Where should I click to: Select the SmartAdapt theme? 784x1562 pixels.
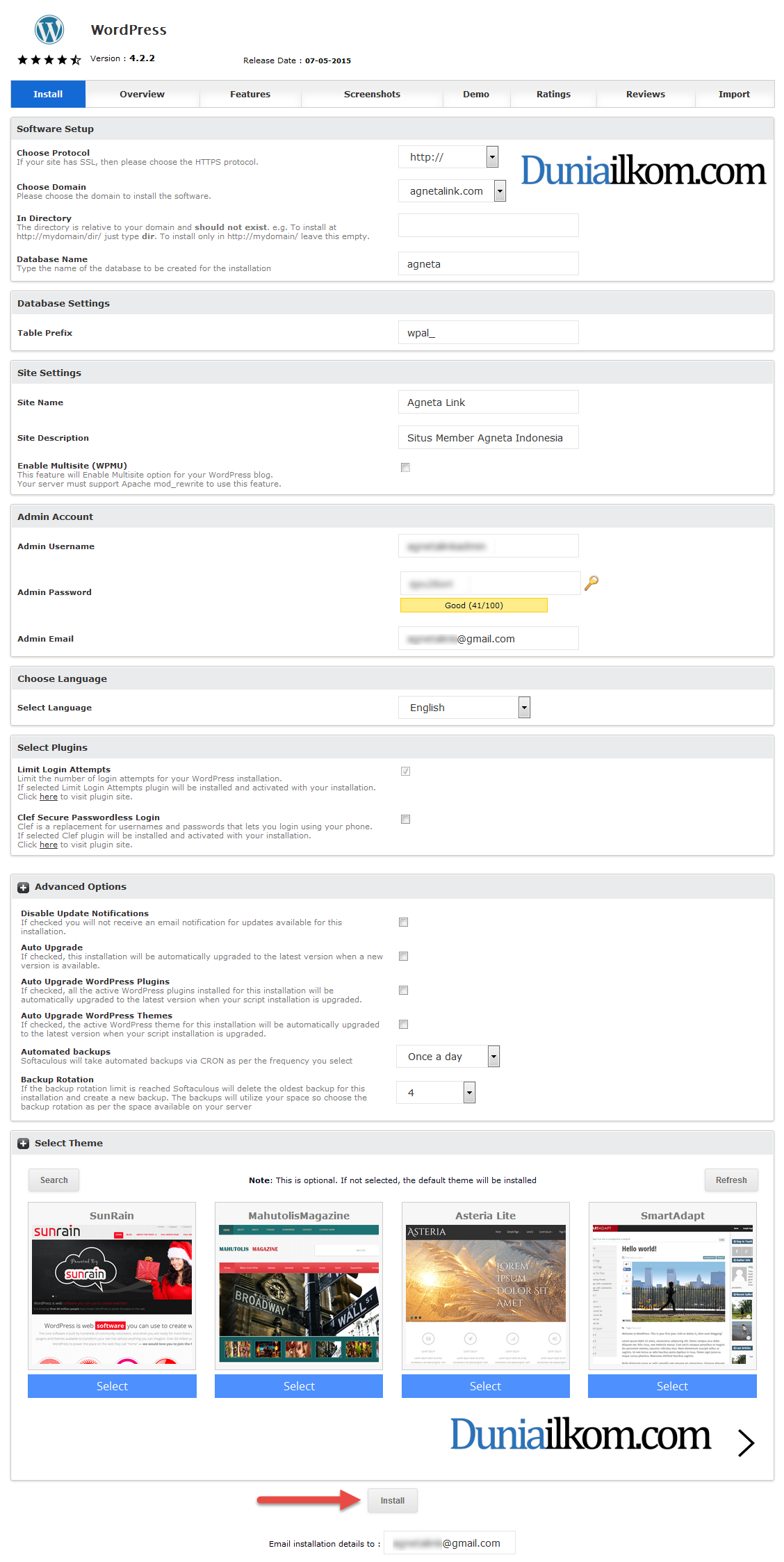(672, 1386)
